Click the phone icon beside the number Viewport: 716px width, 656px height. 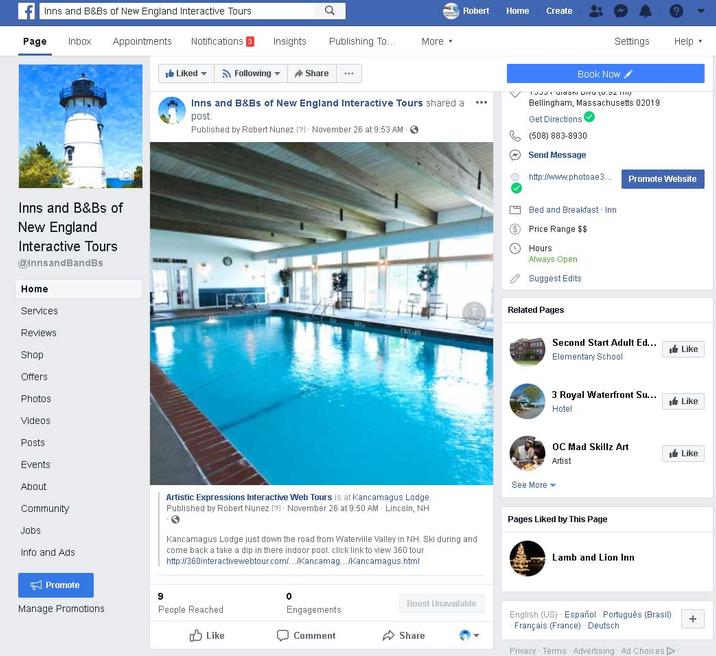point(515,136)
